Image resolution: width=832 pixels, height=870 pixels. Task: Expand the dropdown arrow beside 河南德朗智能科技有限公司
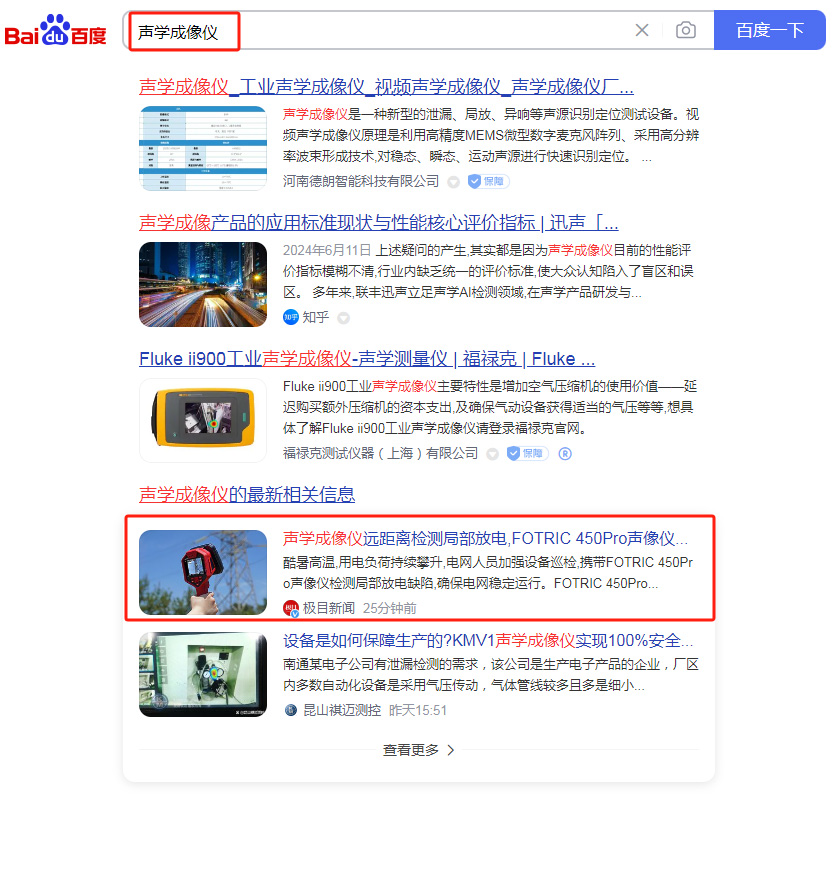[x=453, y=182]
